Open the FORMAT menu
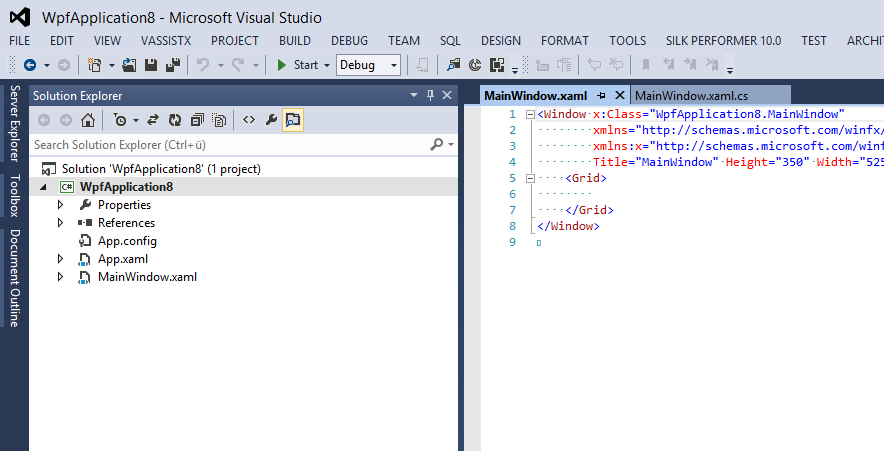Screen dimensions: 884x451 point(564,41)
